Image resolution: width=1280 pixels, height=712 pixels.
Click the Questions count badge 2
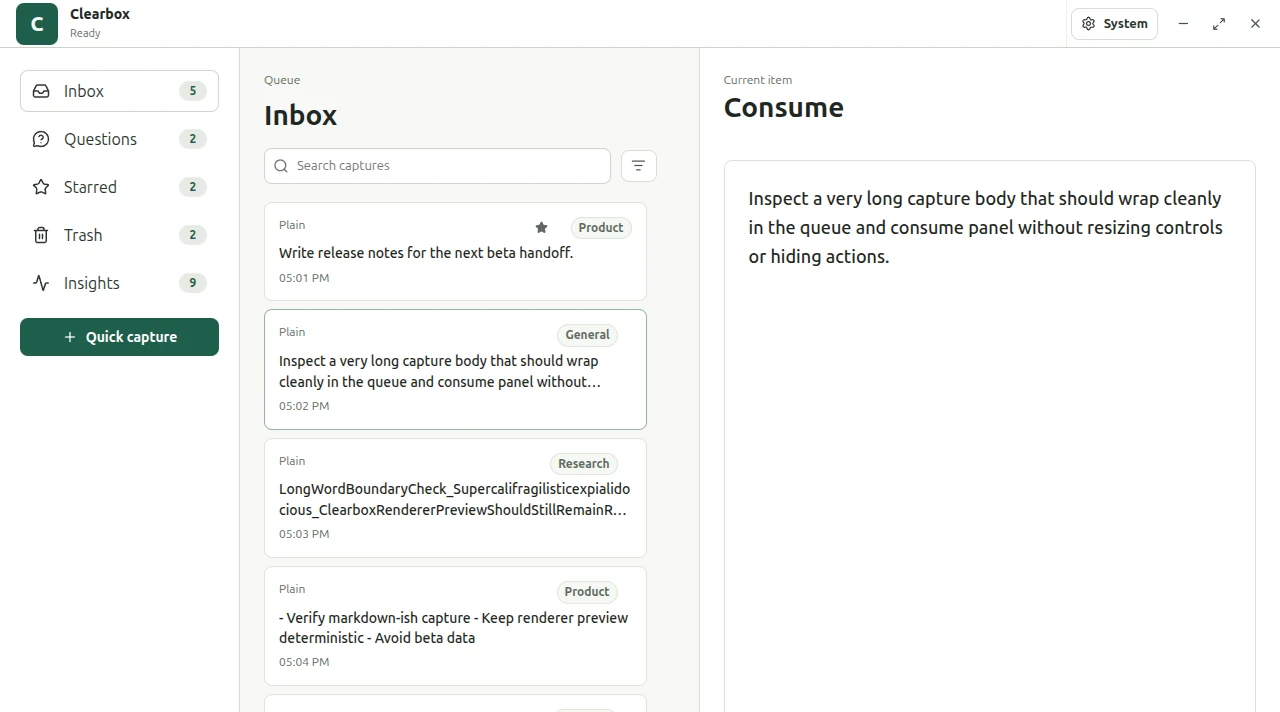[x=193, y=139]
